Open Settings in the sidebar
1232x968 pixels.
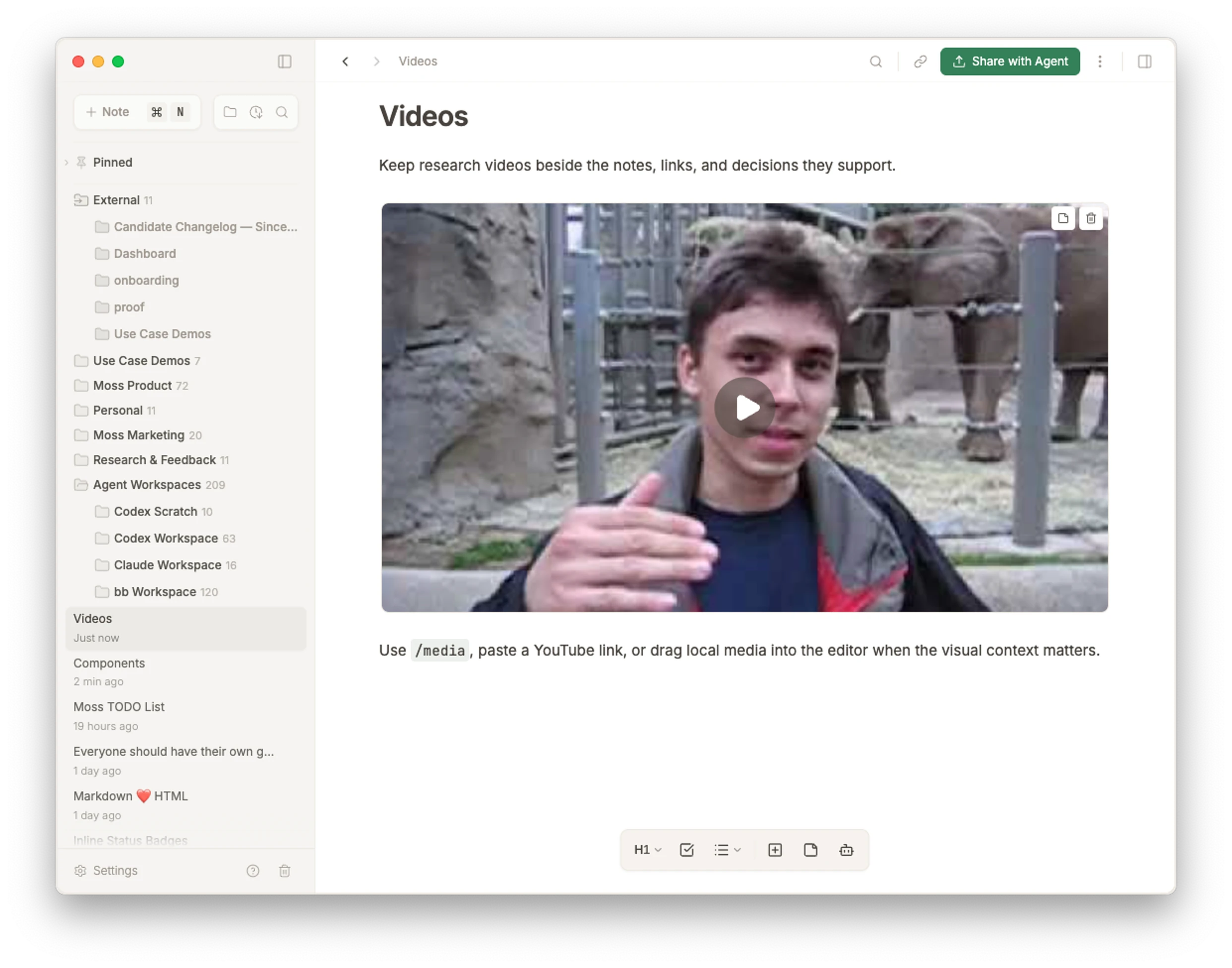pyautogui.click(x=106, y=870)
